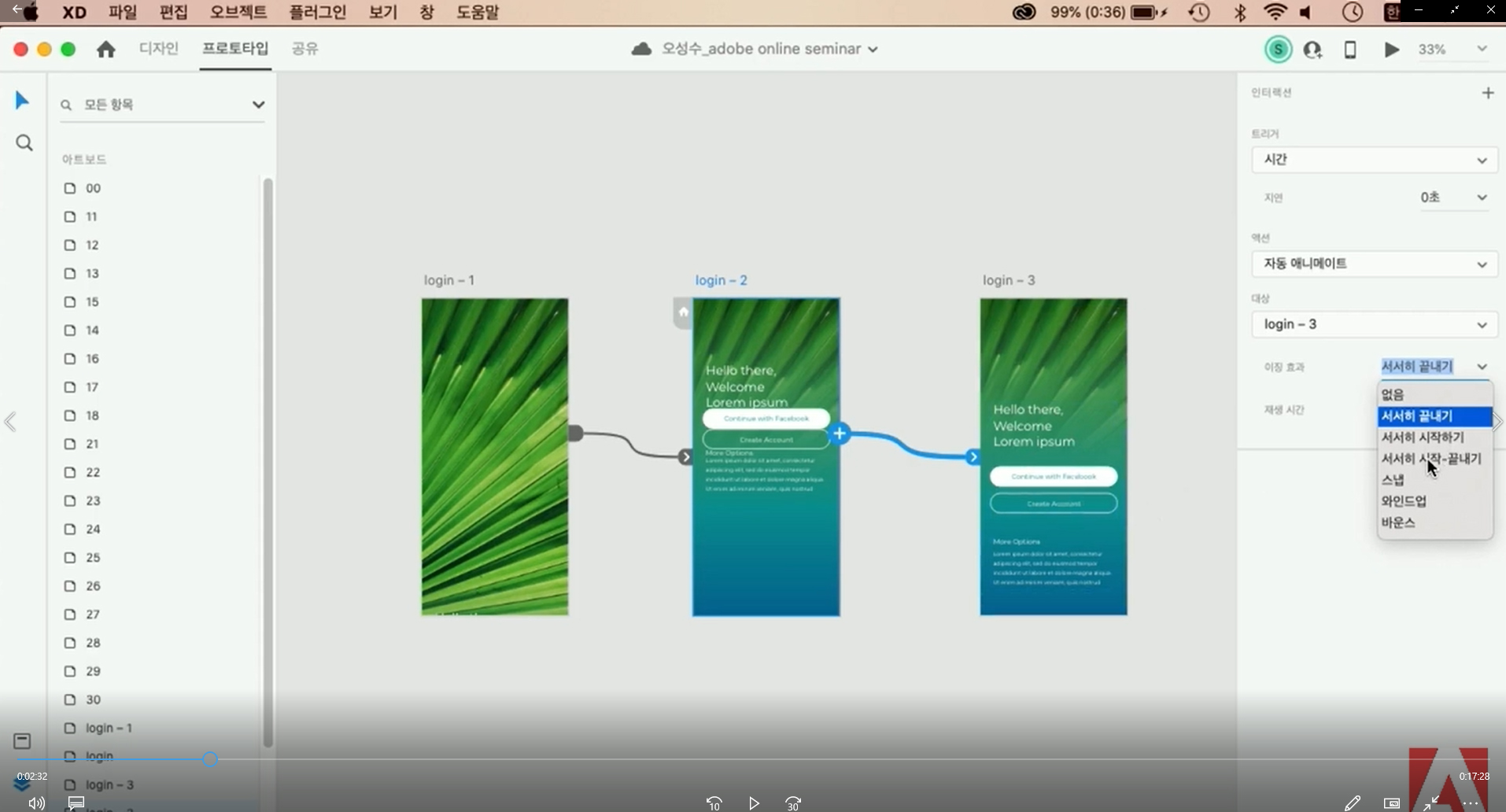Screen dimensions: 1506x812
Task: Exit full screen in video player
Action: pos(1431,803)
